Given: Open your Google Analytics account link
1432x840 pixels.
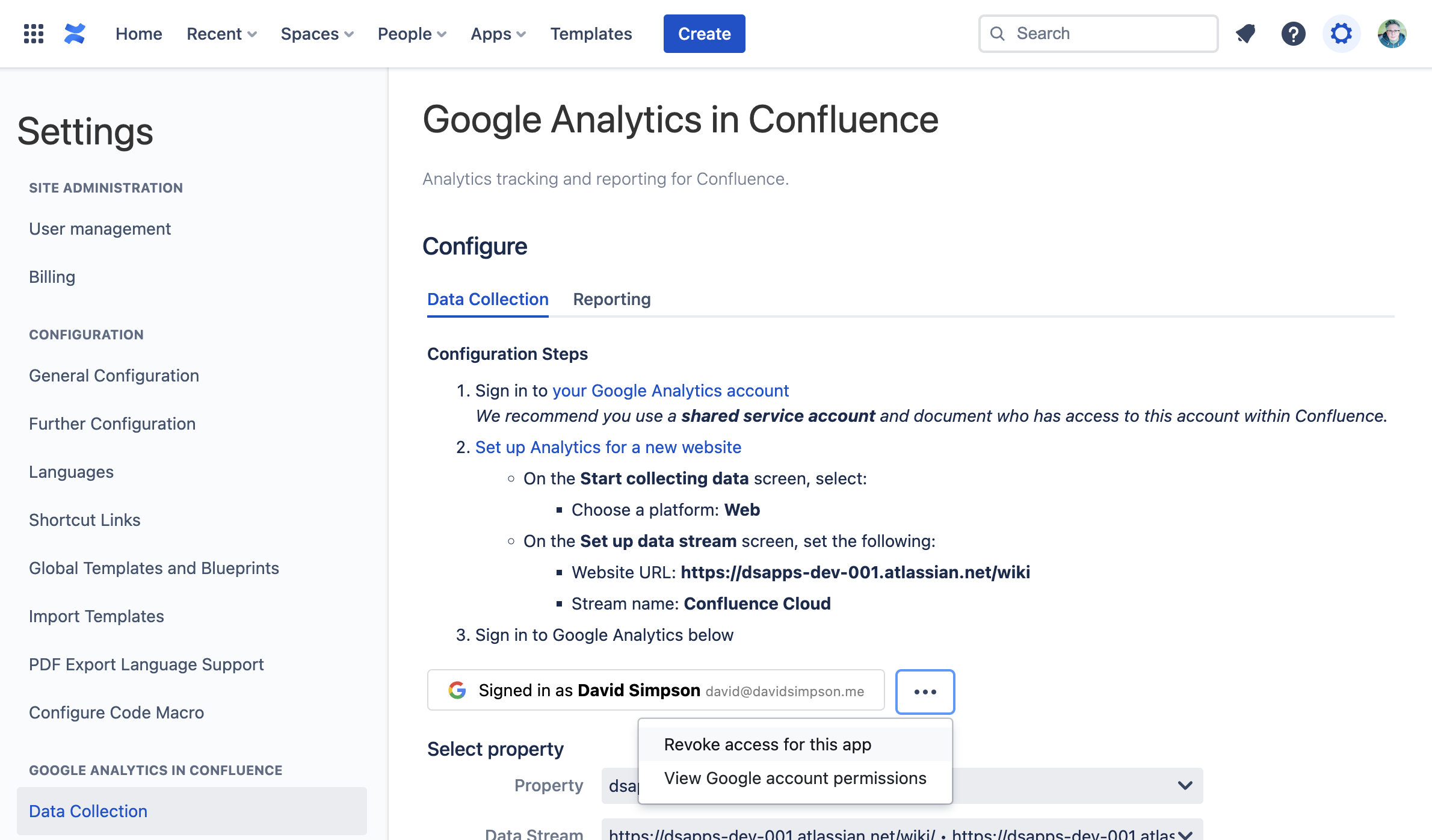Looking at the screenshot, I should [670, 391].
